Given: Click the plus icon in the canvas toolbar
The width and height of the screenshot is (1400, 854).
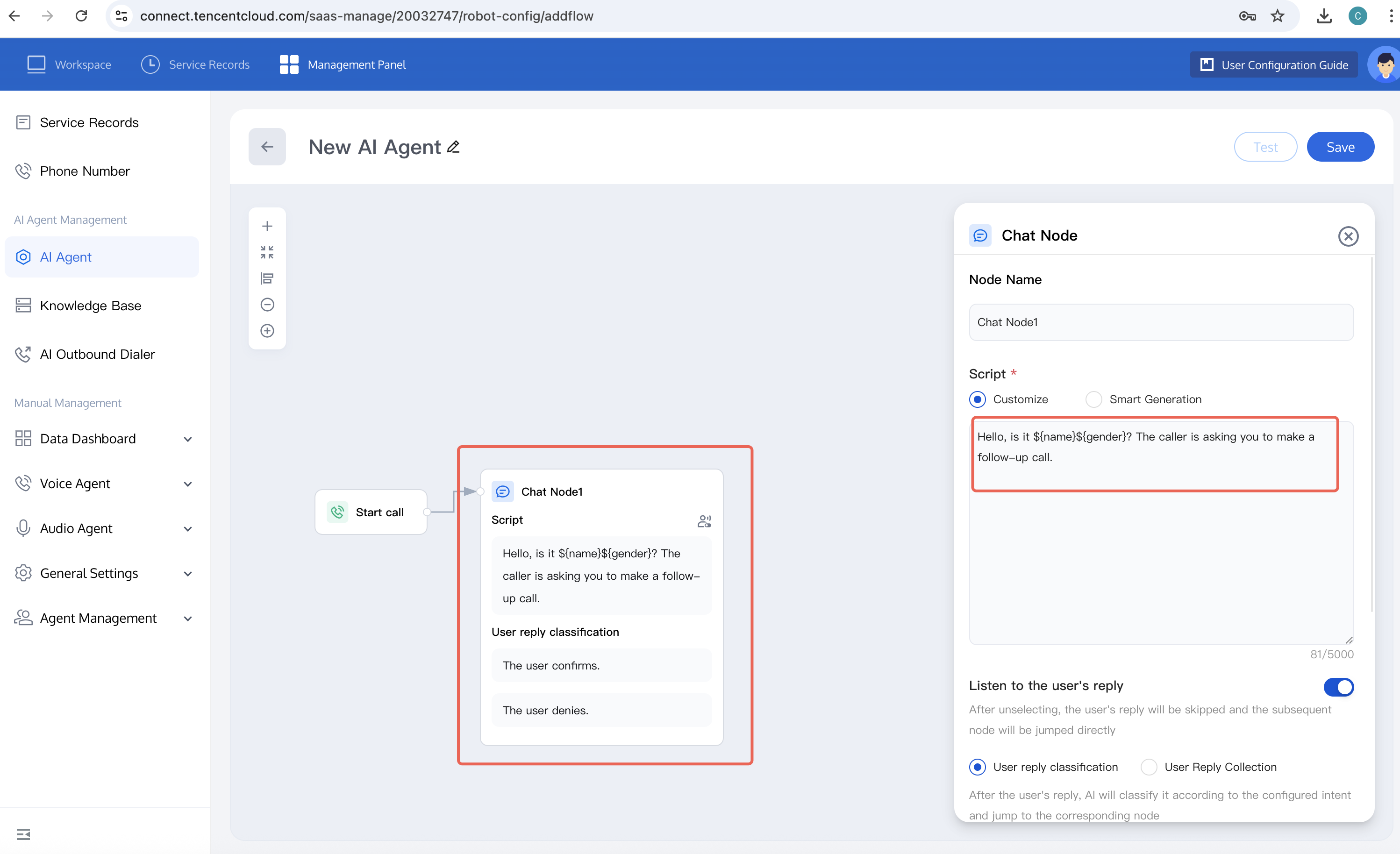Looking at the screenshot, I should pos(267,226).
